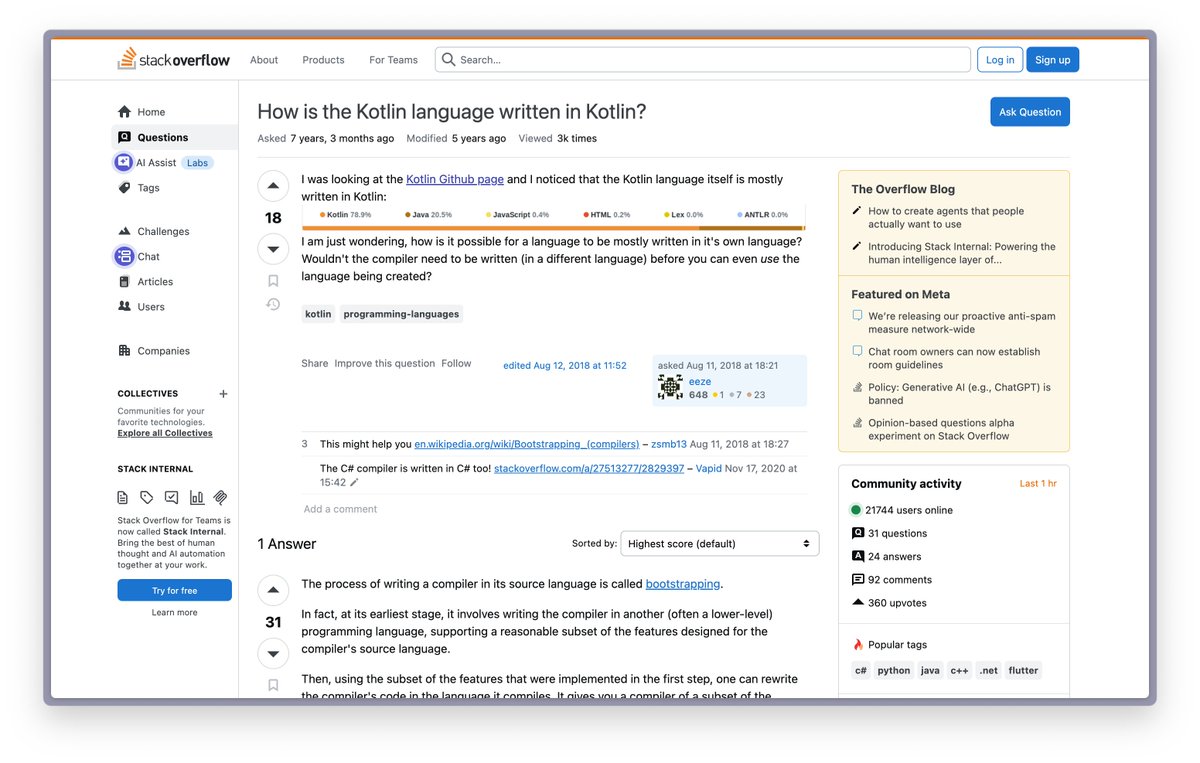
Task: Select the flutter popular tag
Action: point(1023,670)
